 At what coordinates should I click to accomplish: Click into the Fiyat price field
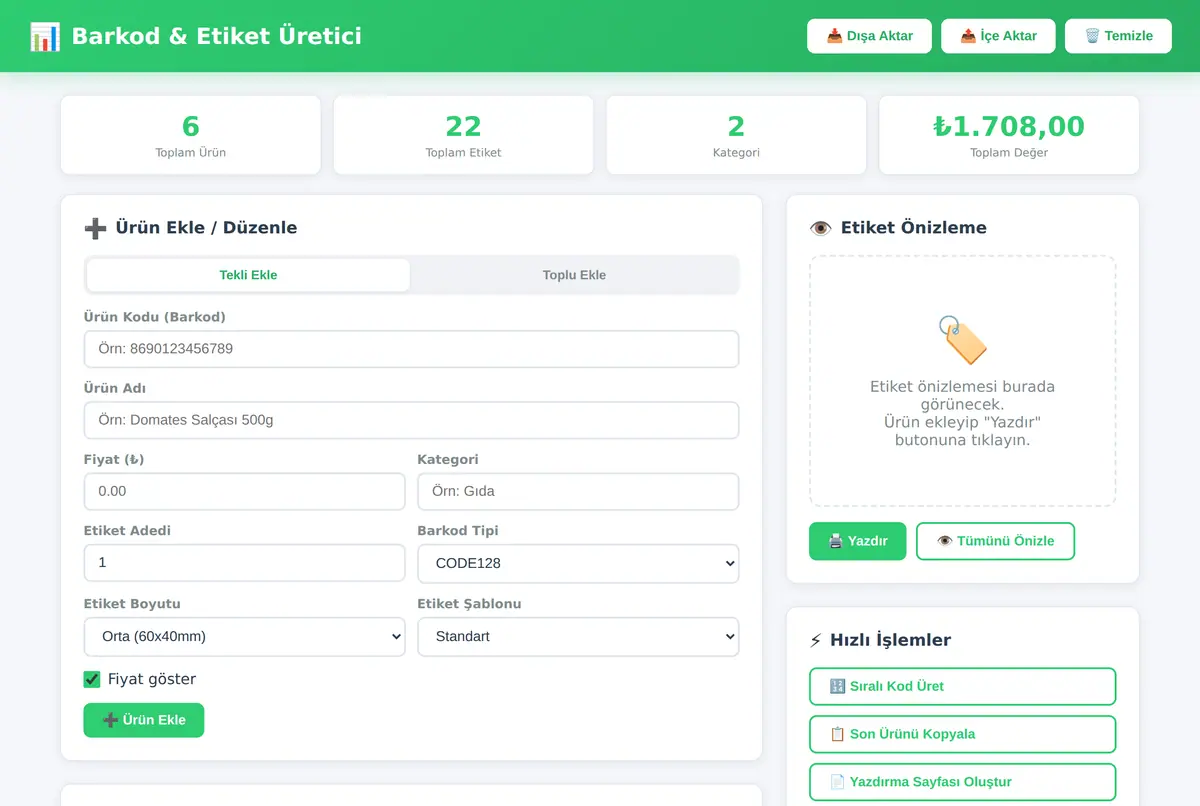245,491
